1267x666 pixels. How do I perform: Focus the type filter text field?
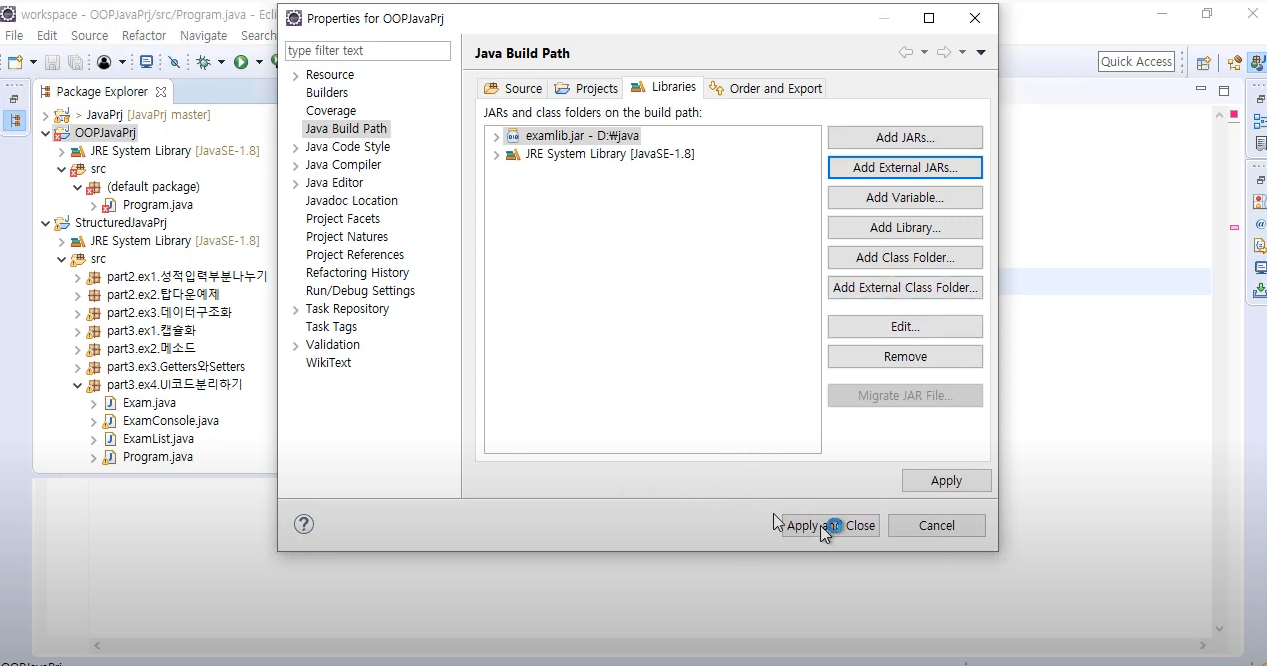367,51
